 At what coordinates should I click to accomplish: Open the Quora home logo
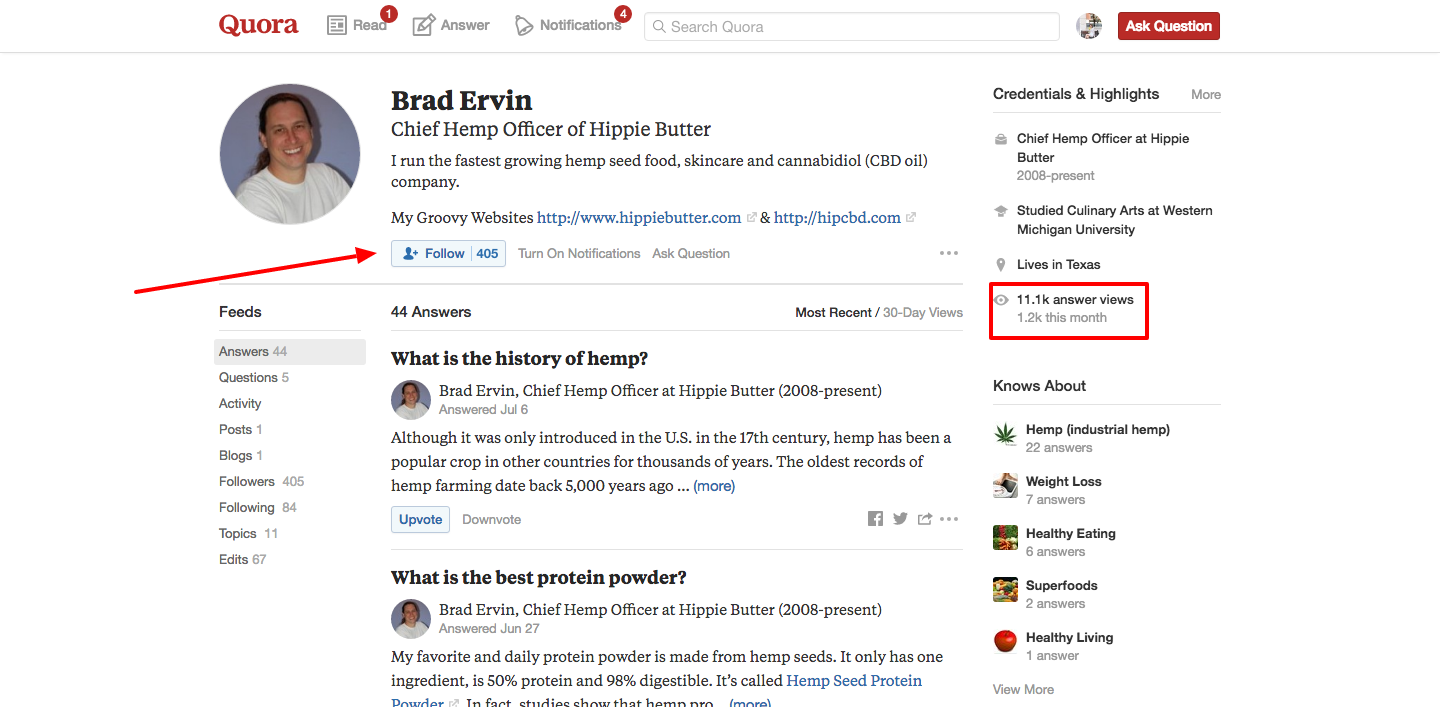(259, 25)
